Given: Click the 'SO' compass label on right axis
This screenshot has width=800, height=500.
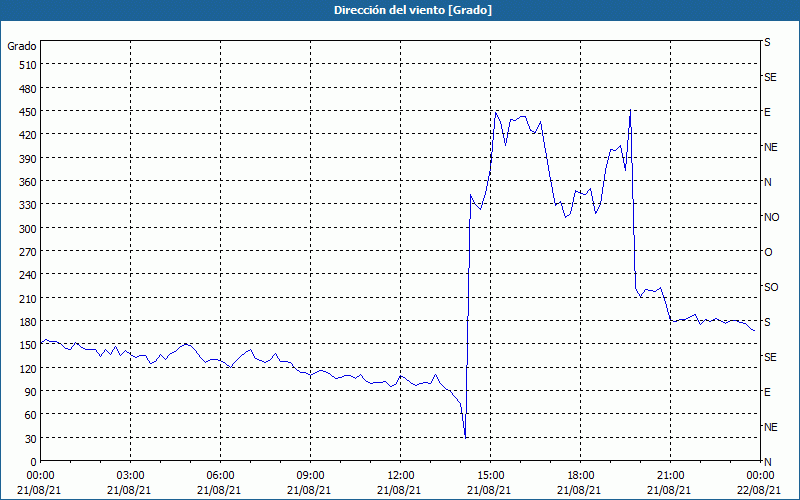Looking at the screenshot, I should (x=771, y=287).
